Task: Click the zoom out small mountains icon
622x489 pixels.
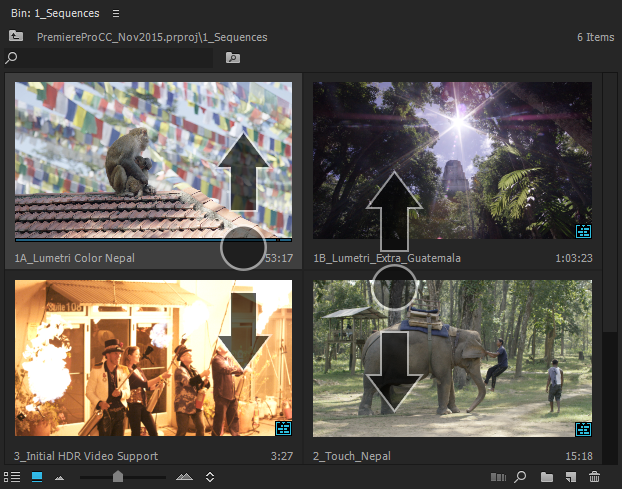Action: pos(59,478)
